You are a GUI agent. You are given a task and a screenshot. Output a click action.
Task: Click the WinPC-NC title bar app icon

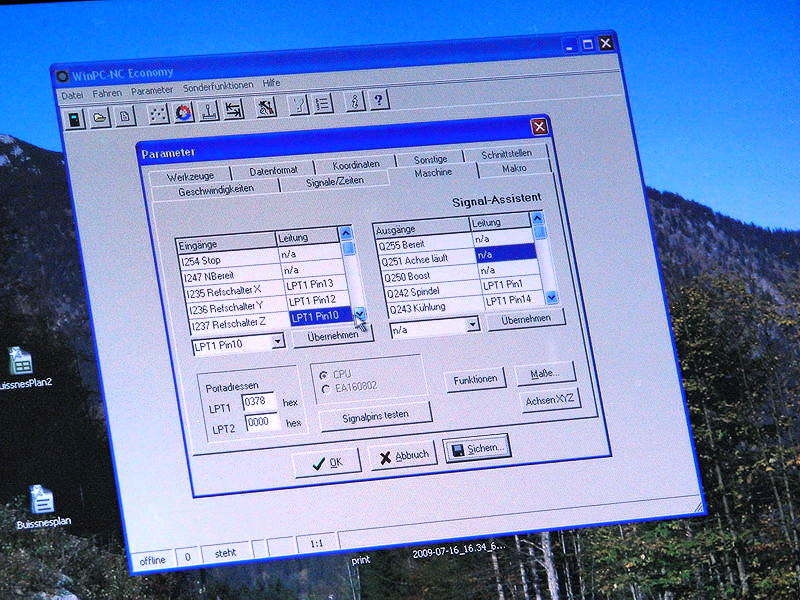tap(62, 77)
